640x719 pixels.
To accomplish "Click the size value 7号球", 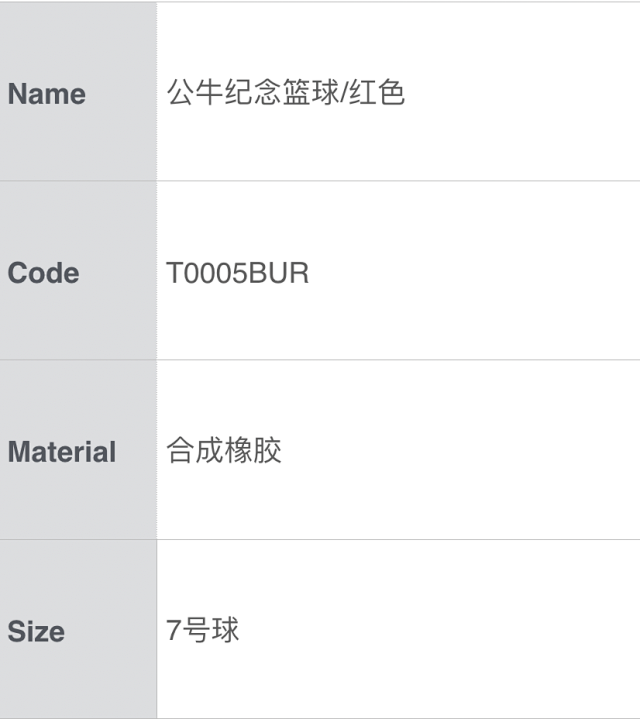I will 203,631.
